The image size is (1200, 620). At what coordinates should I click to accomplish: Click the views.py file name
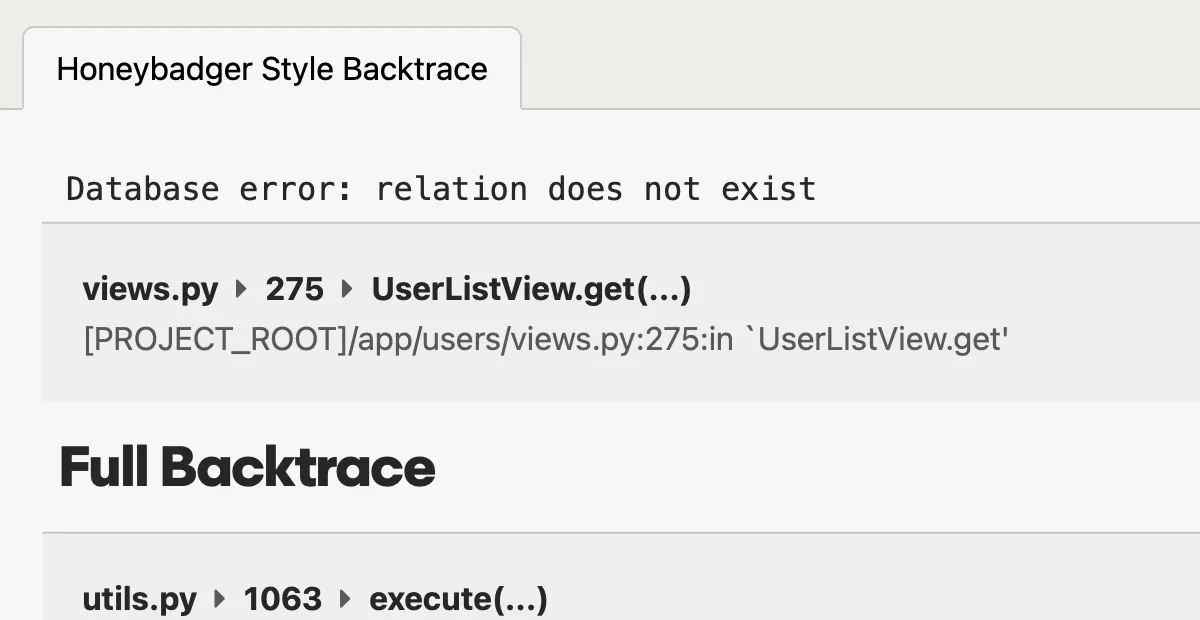[150, 289]
